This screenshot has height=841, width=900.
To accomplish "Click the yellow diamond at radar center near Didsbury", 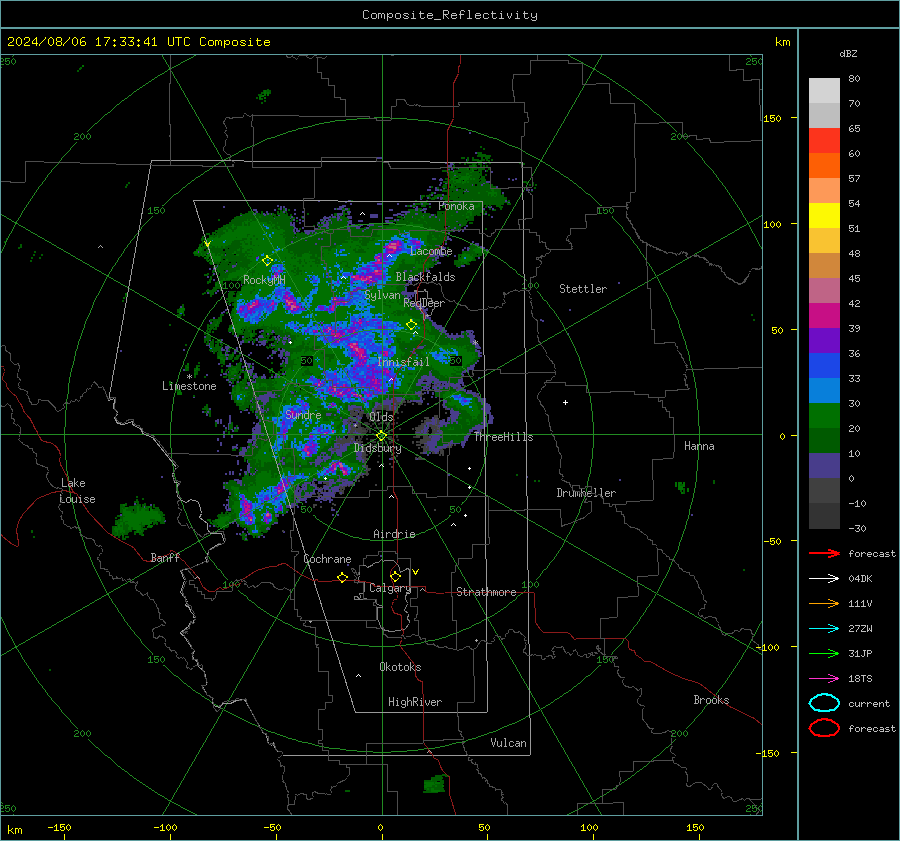I will click(381, 436).
